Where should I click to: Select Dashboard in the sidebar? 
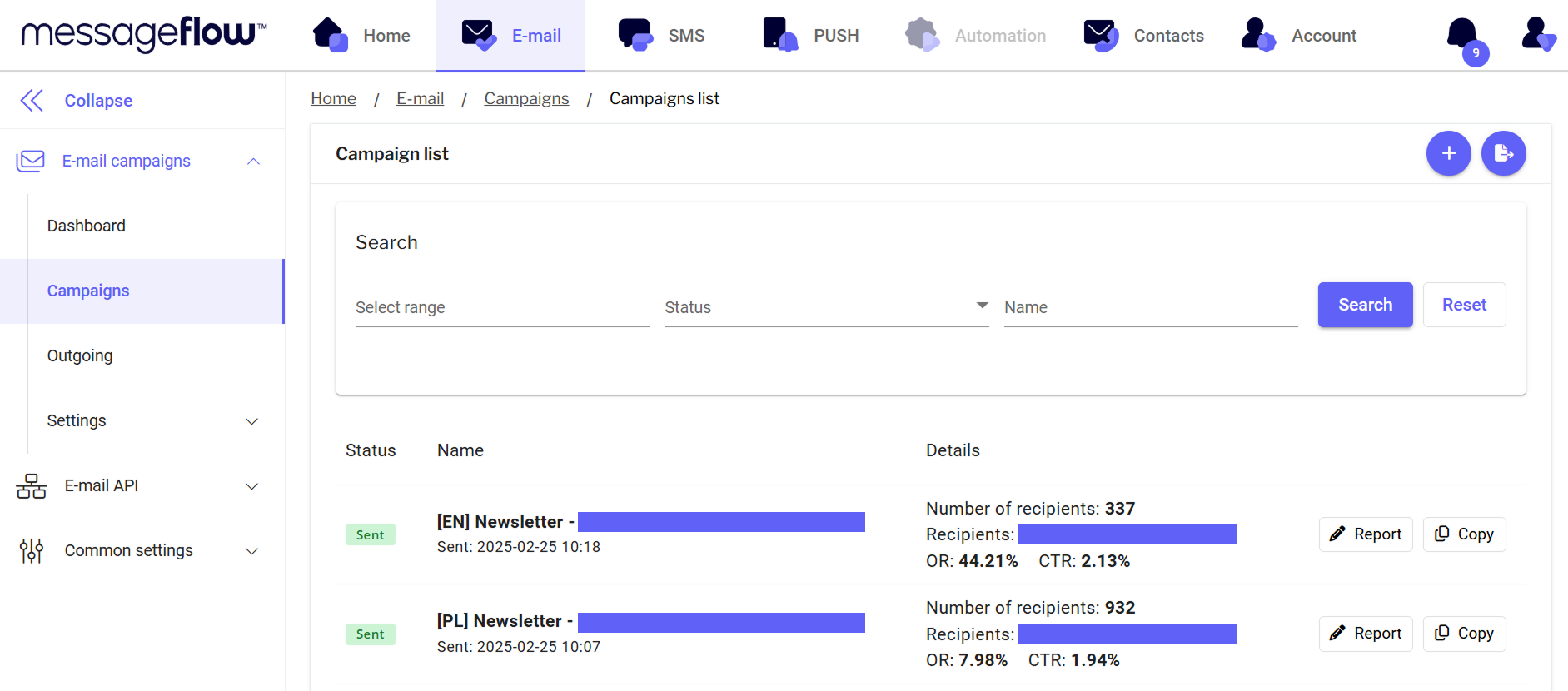[87, 226]
